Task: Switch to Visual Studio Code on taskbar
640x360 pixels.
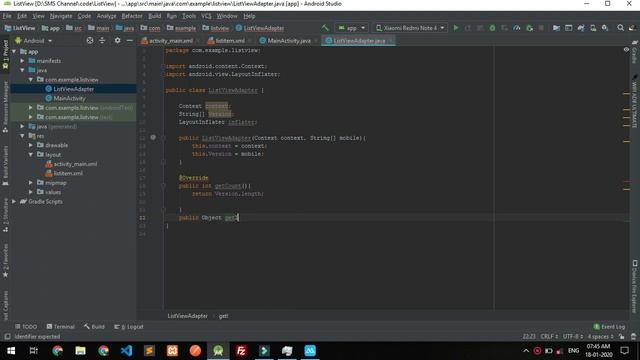Action: click(x=127, y=351)
